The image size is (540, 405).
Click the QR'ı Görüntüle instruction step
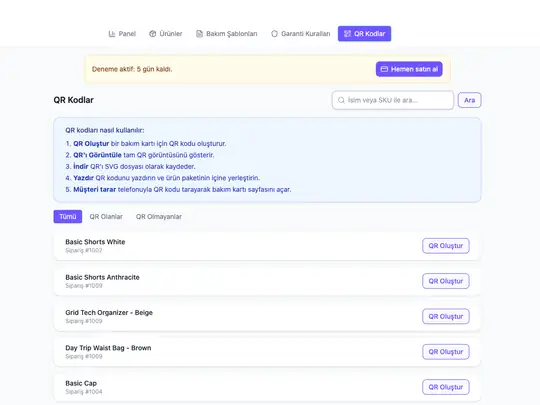(140, 155)
